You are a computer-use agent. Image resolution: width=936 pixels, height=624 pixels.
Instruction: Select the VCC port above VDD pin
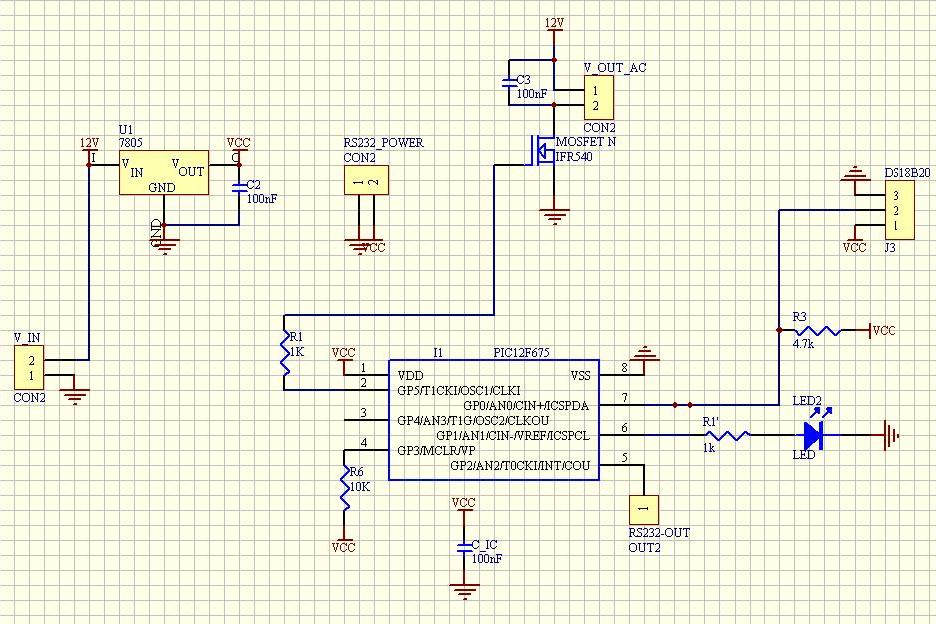(344, 352)
